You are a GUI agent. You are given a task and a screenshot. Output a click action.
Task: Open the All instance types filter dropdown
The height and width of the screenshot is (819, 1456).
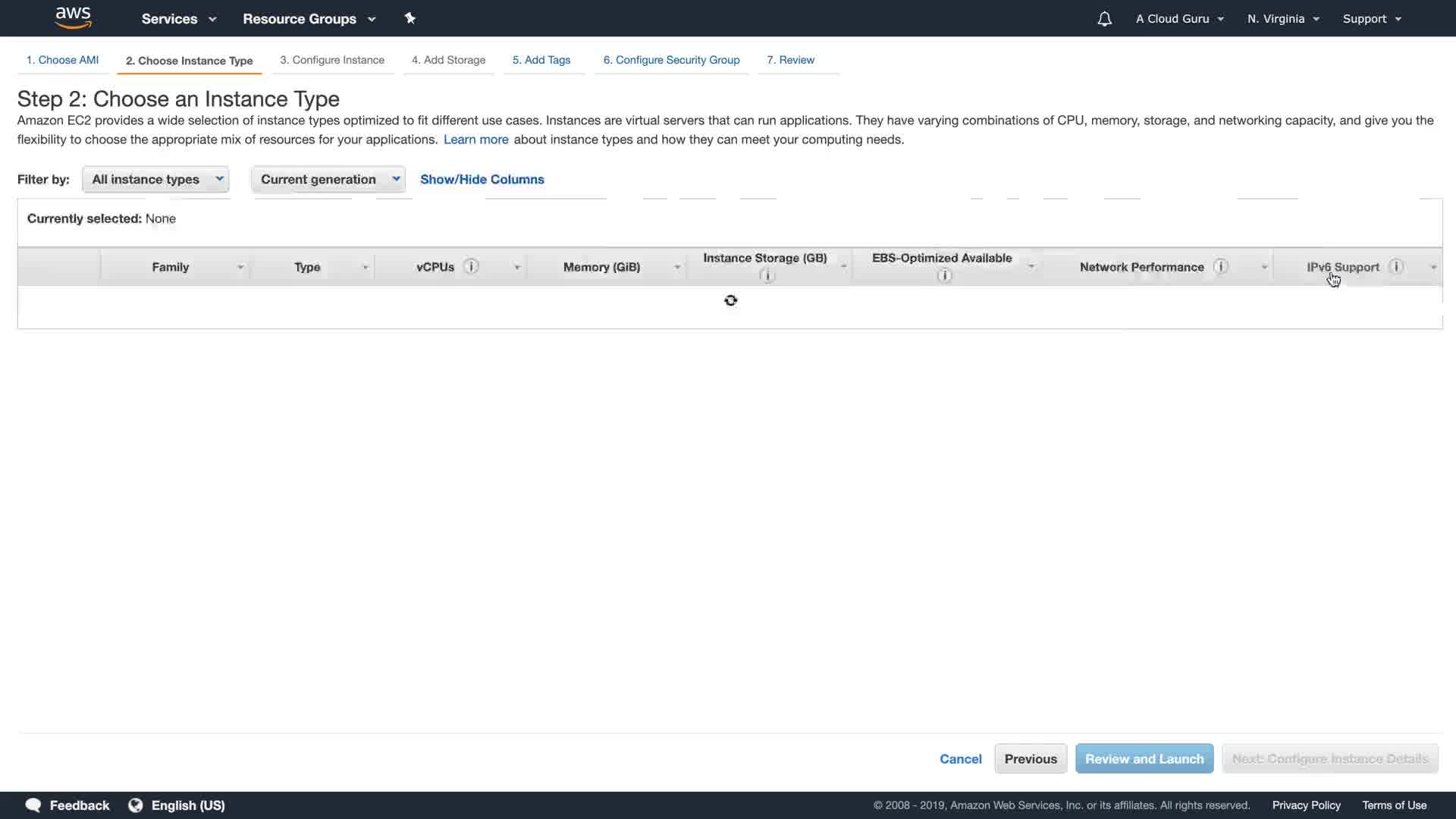pos(155,179)
